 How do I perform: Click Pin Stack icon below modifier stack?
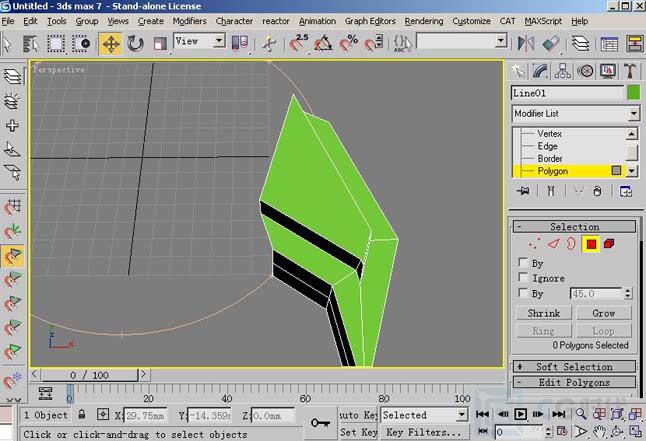coord(523,191)
